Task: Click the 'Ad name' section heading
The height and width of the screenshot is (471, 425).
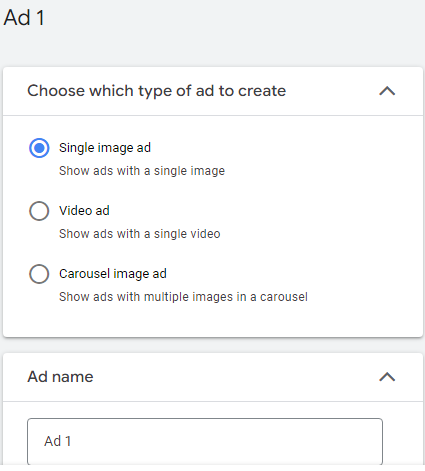Action: point(60,377)
